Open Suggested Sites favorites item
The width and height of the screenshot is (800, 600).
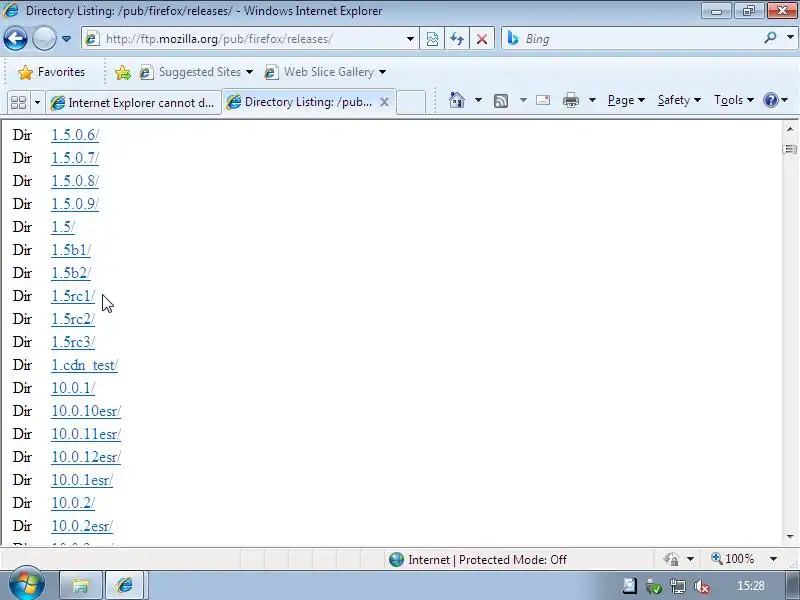[196, 72]
